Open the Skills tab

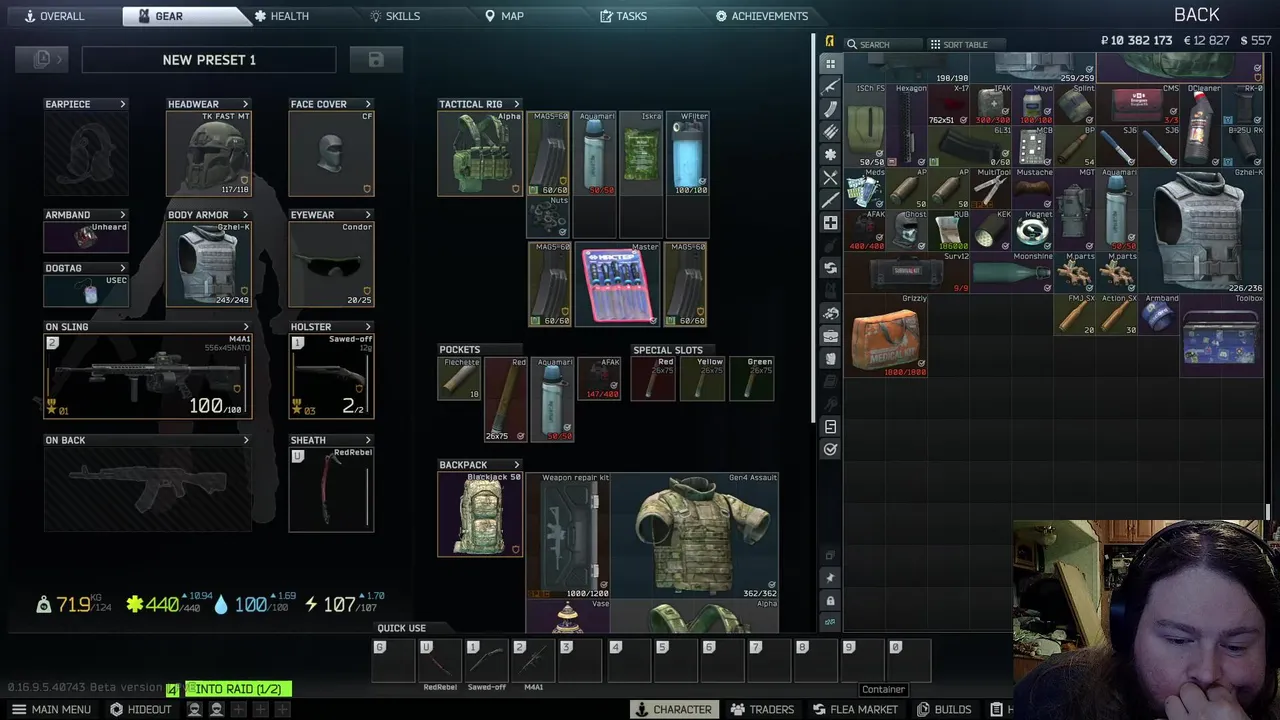(395, 16)
